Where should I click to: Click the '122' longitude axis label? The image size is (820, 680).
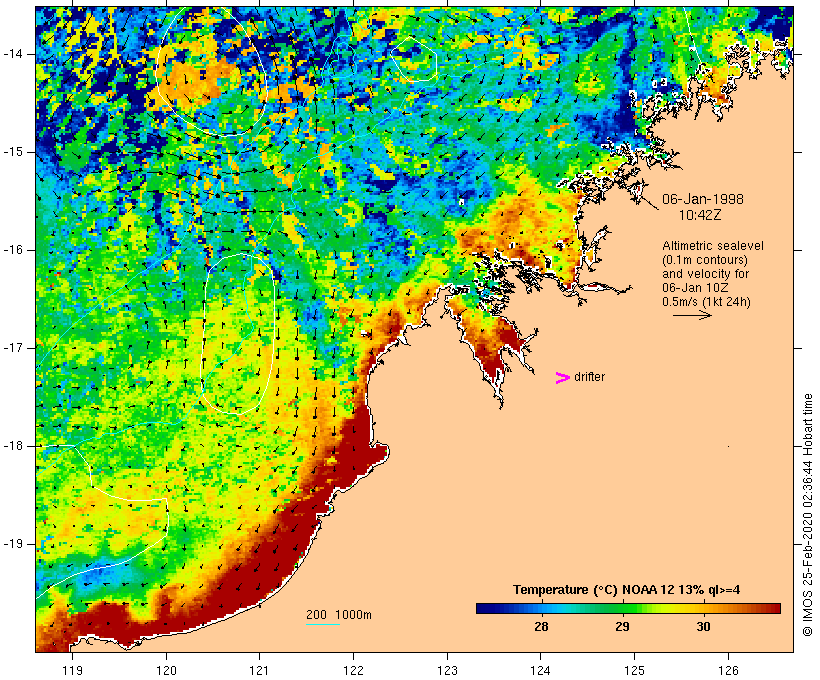pos(354,670)
